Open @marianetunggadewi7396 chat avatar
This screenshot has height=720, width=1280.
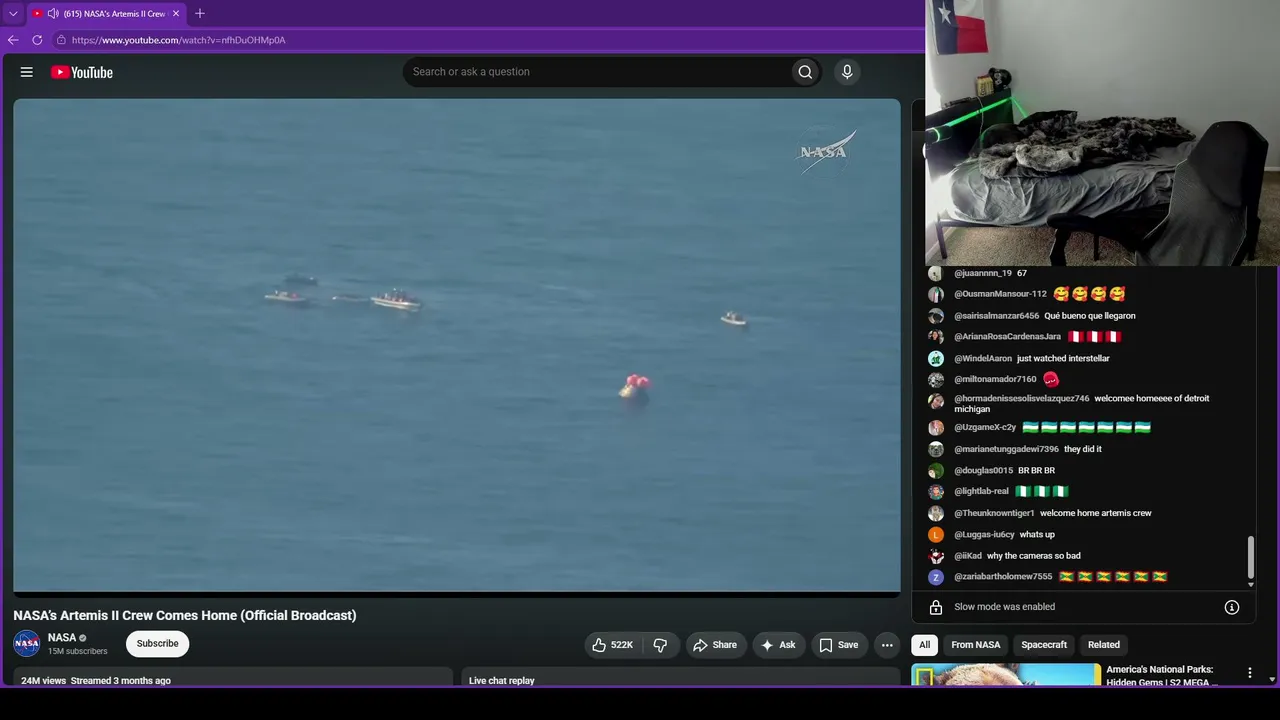936,450
